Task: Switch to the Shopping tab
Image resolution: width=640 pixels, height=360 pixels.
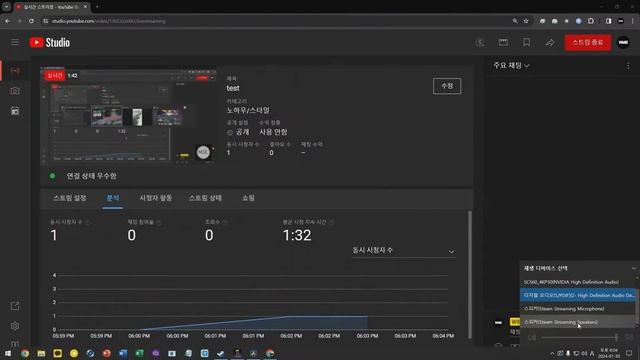Action: coord(248,198)
